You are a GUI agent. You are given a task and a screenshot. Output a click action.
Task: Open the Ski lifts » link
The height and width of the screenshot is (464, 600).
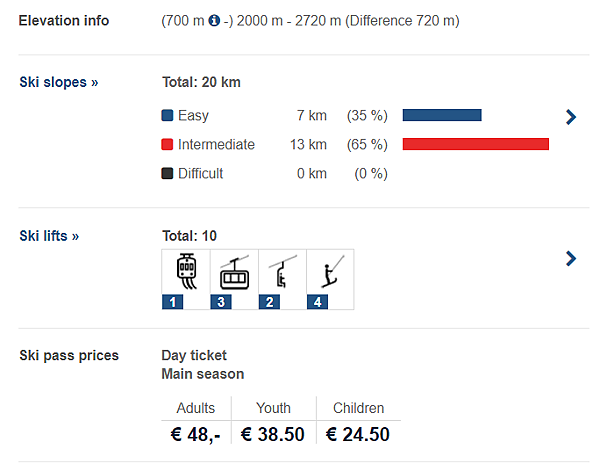coord(49,236)
